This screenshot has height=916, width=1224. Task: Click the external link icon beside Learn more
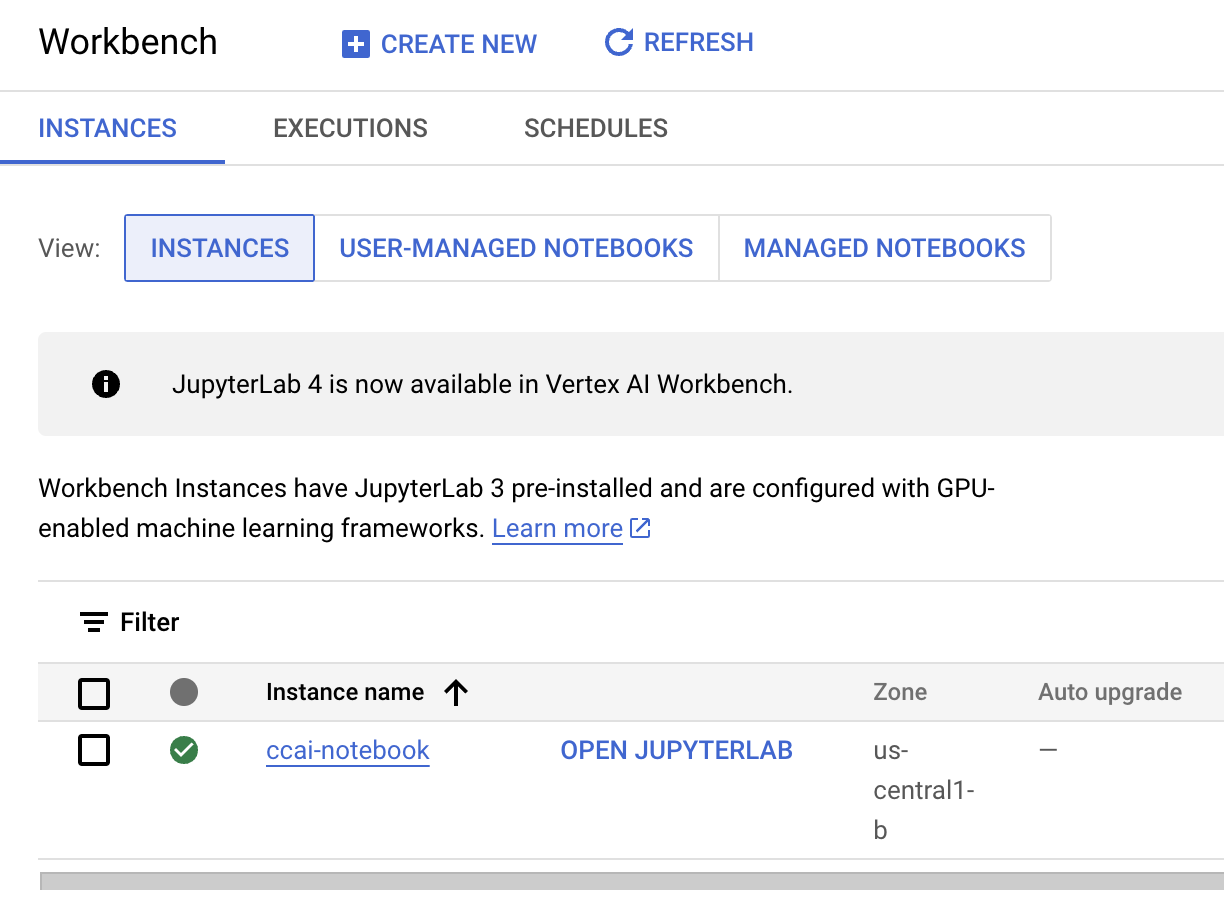point(641,529)
